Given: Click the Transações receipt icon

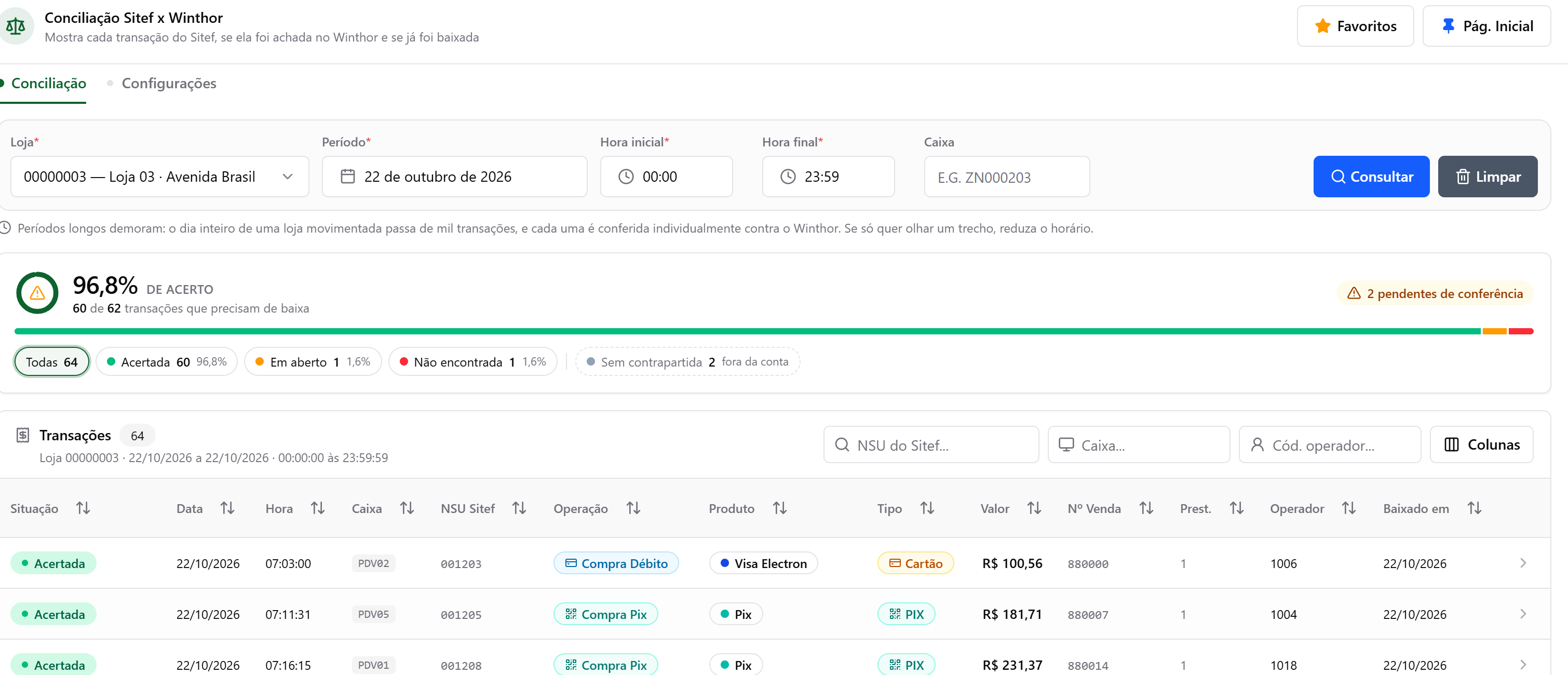Looking at the screenshot, I should coord(23,435).
